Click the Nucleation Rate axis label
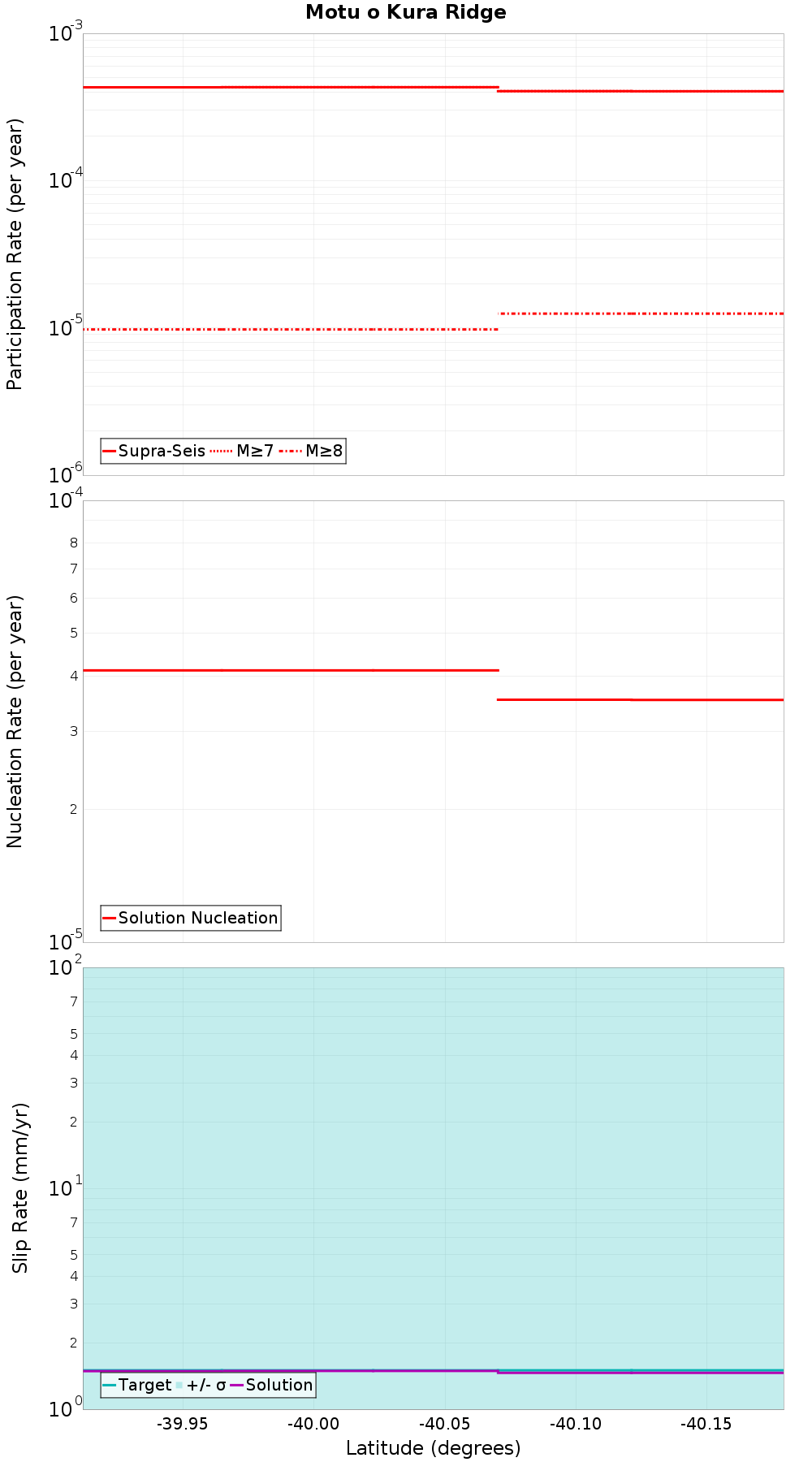The width and height of the screenshot is (812, 1462). click(x=15, y=722)
